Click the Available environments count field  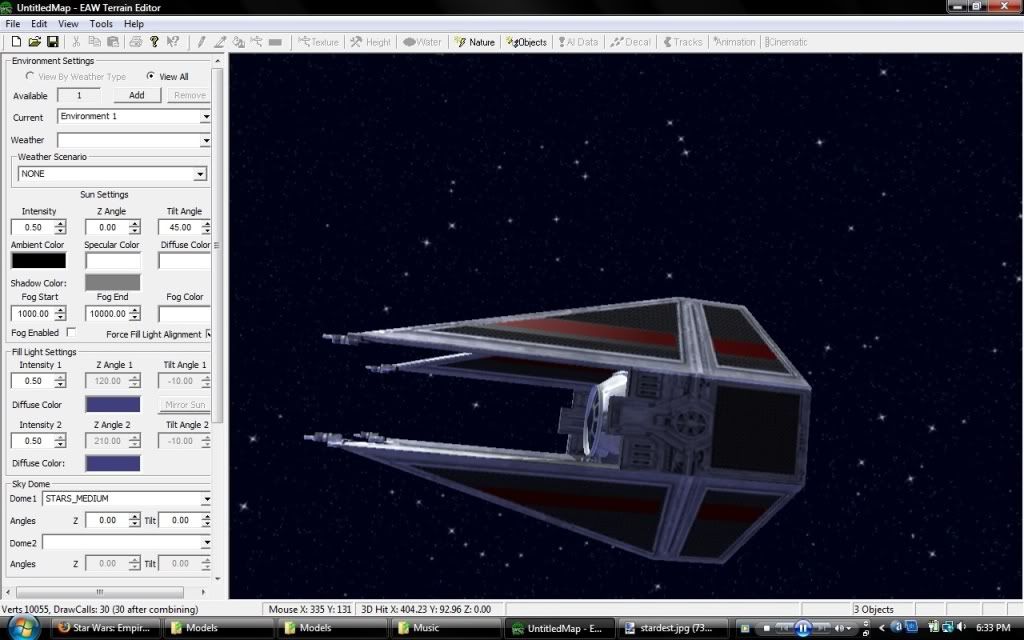coord(79,95)
